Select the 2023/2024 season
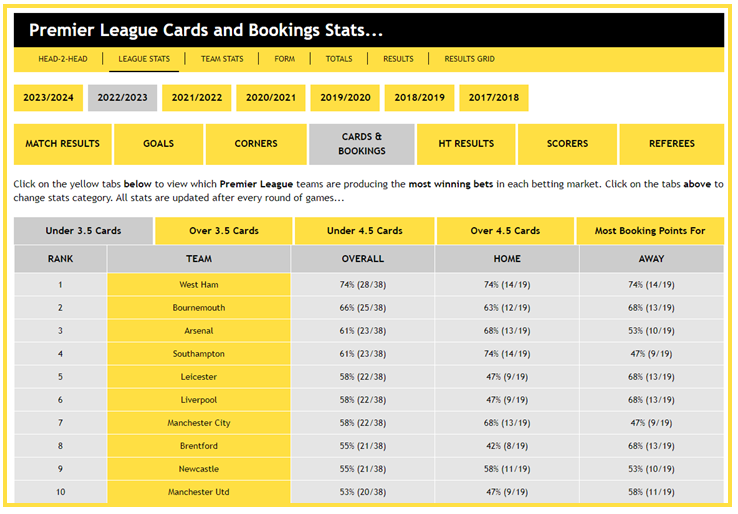738x514 pixels. pyautogui.click(x=48, y=97)
